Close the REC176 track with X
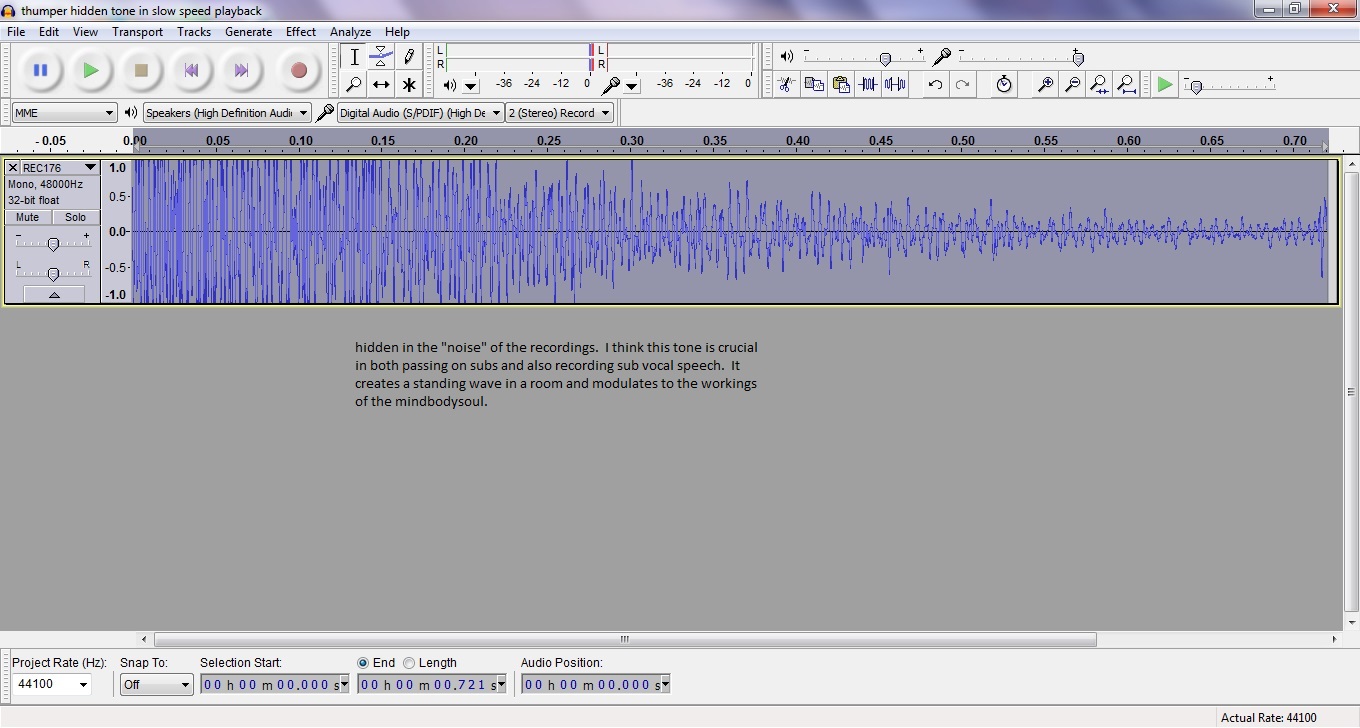This screenshot has height=728, width=1360. pyautogui.click(x=13, y=168)
